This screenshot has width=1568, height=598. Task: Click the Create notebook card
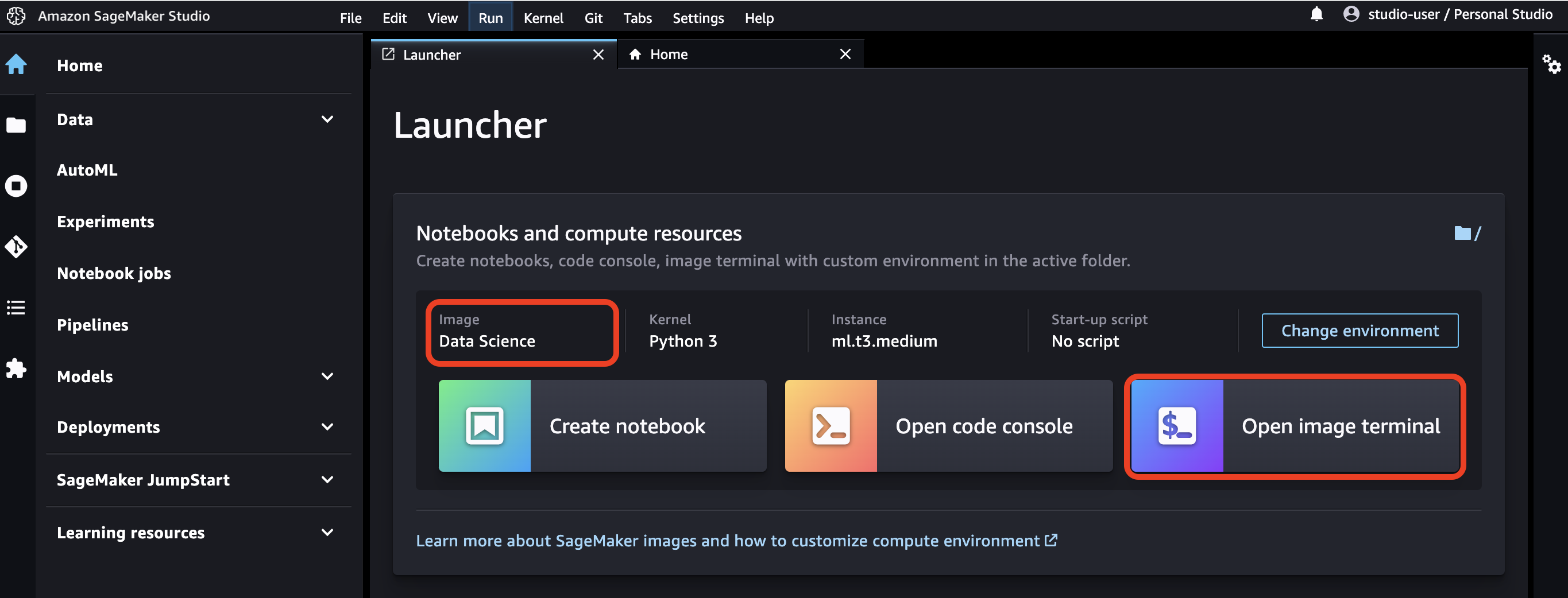point(602,426)
